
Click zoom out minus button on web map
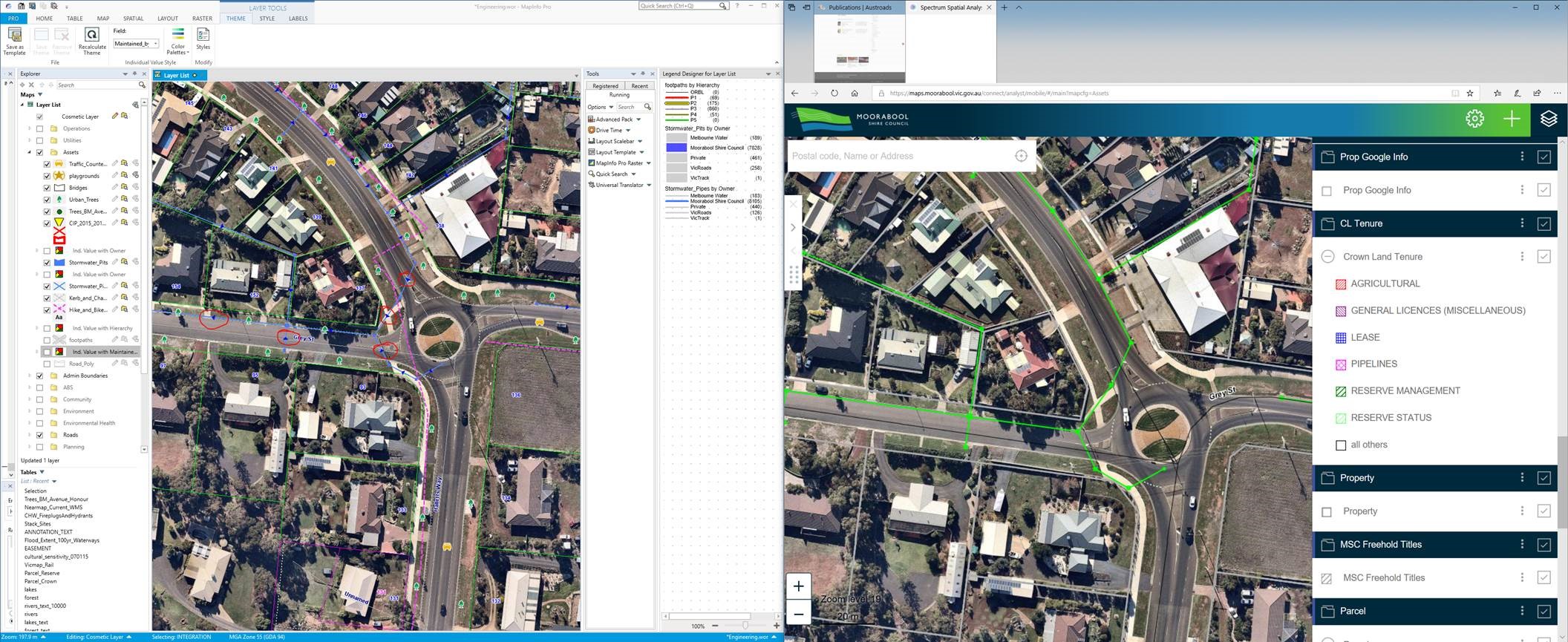798,614
